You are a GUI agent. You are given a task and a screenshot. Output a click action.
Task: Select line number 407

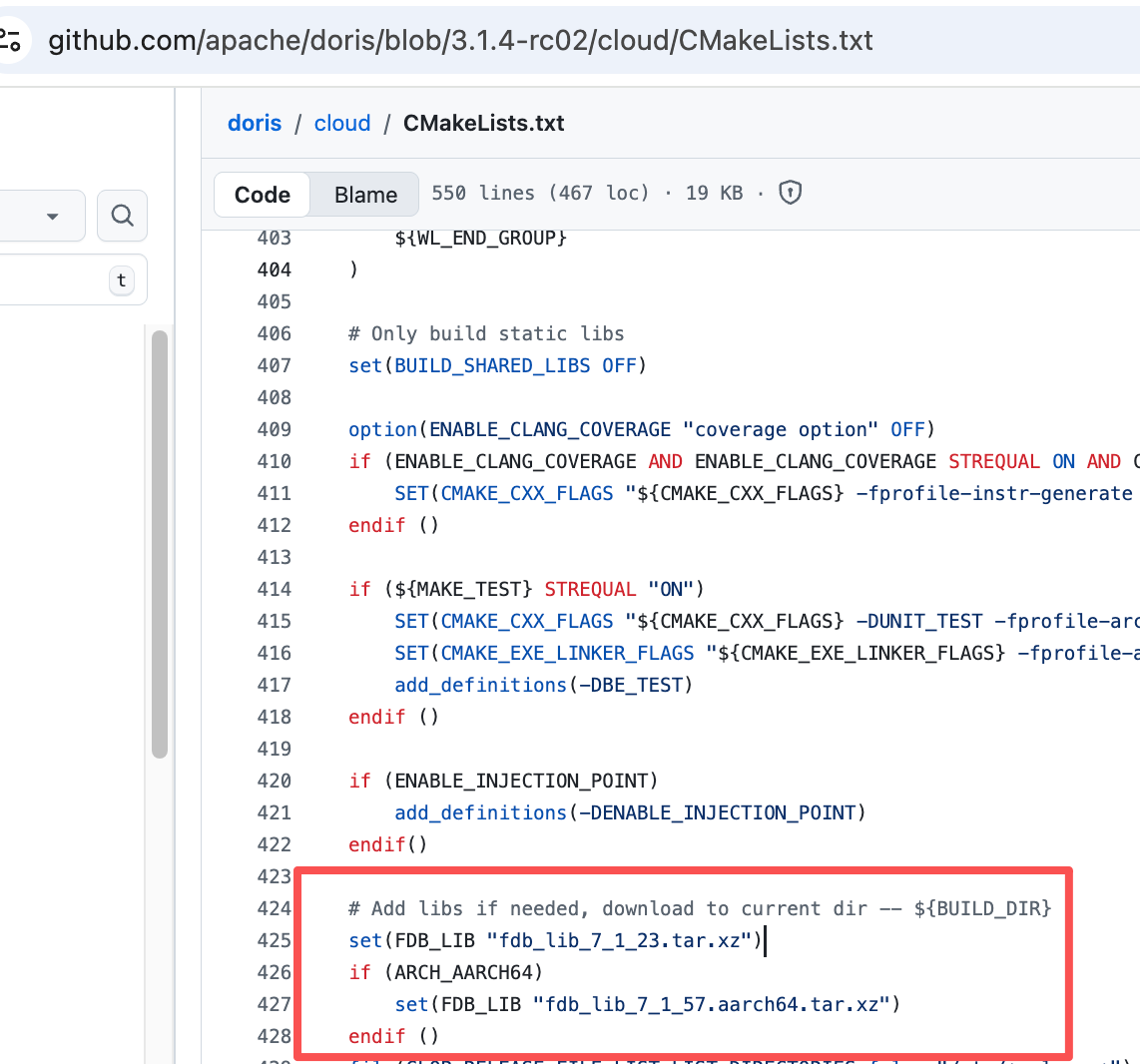[x=274, y=365]
